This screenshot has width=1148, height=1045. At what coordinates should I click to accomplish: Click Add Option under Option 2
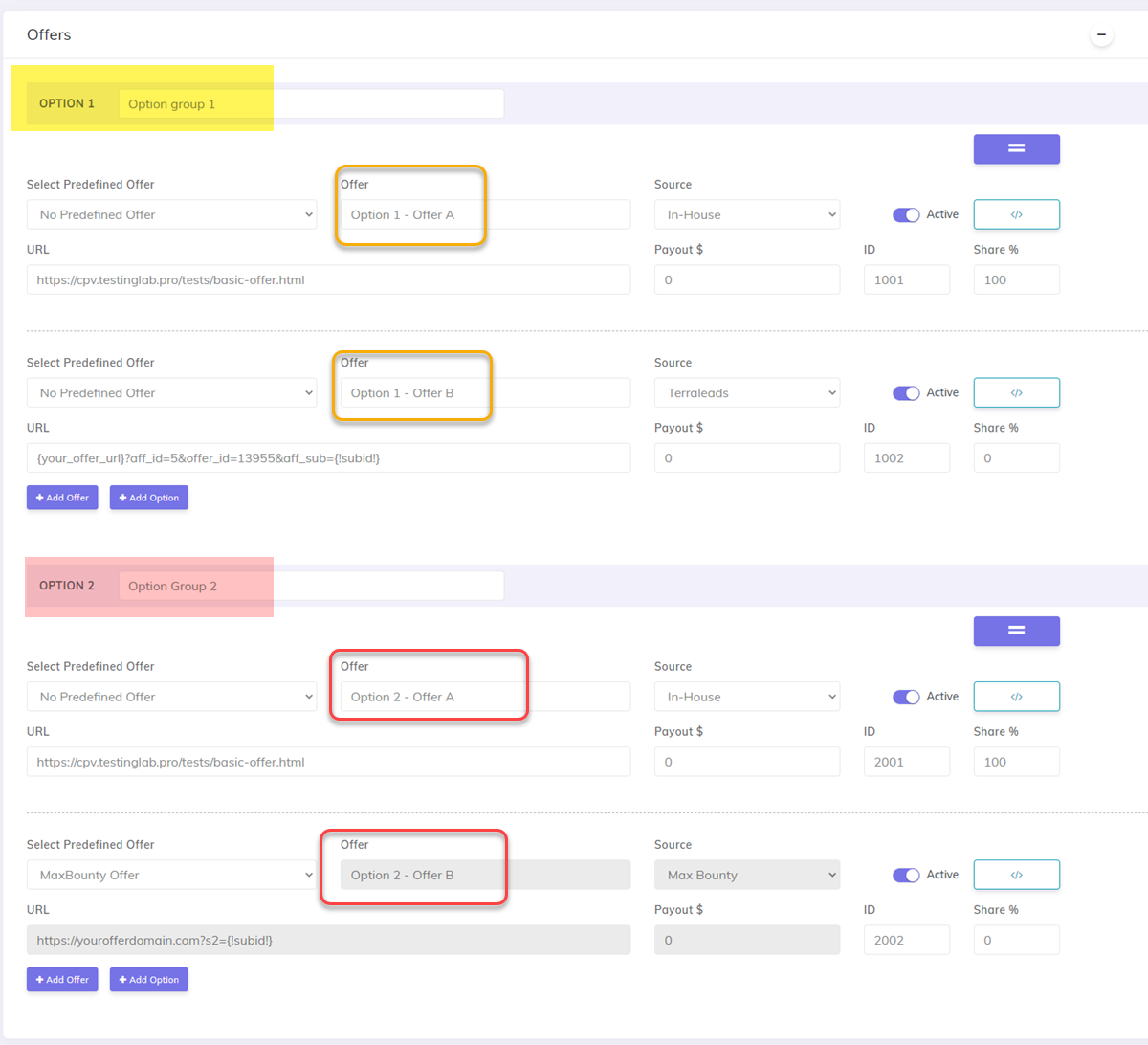[x=148, y=979]
